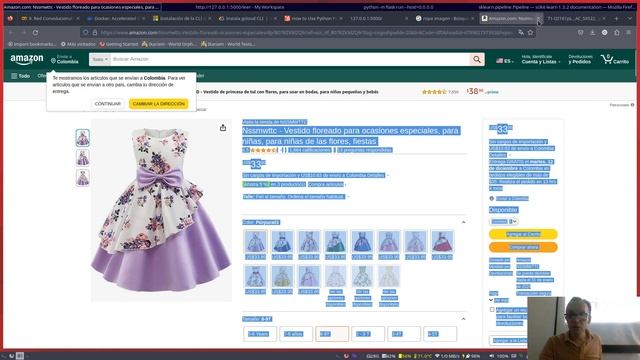This screenshot has width=640, height=360.
Task: Open the Carrito shopping cart
Action: click(x=615, y=60)
